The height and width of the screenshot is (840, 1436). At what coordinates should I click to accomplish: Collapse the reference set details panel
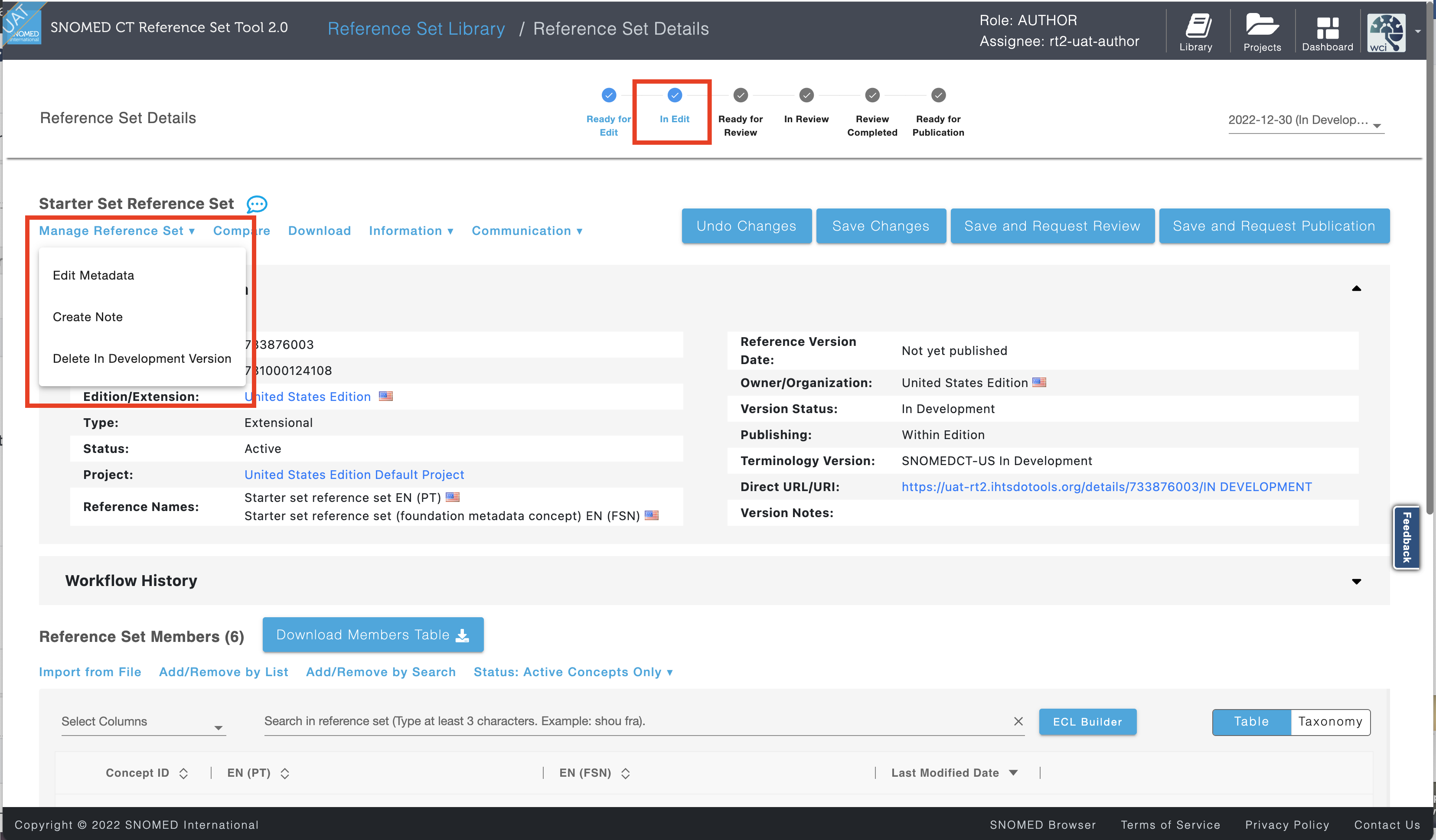pos(1356,289)
